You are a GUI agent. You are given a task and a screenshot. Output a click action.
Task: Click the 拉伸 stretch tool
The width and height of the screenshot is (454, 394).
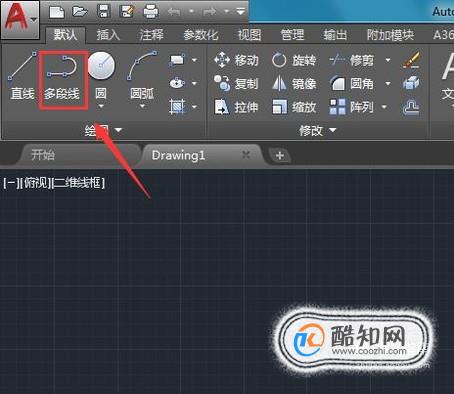236,107
